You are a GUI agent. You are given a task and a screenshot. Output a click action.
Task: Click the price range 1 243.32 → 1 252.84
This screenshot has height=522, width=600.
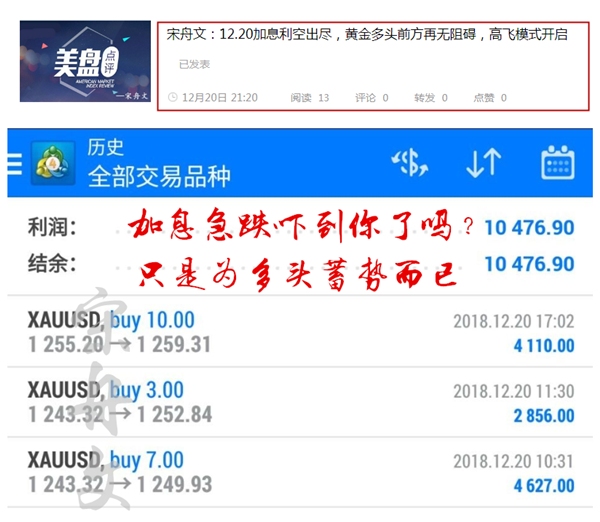point(120,414)
